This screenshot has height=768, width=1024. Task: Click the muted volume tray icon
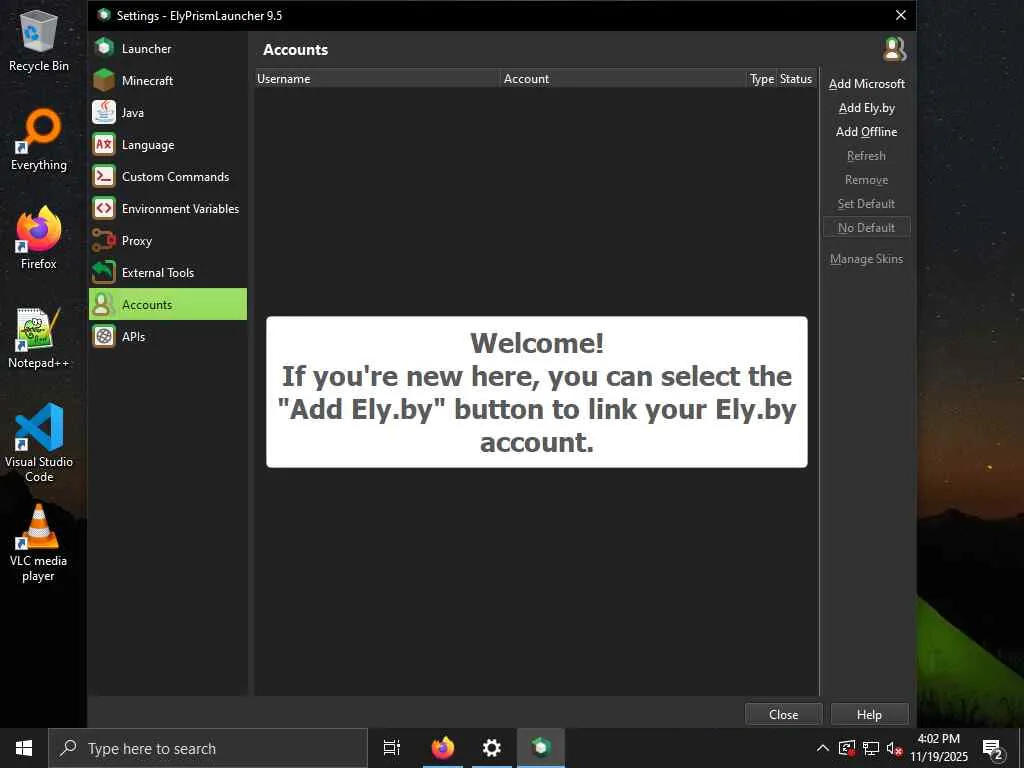894,748
